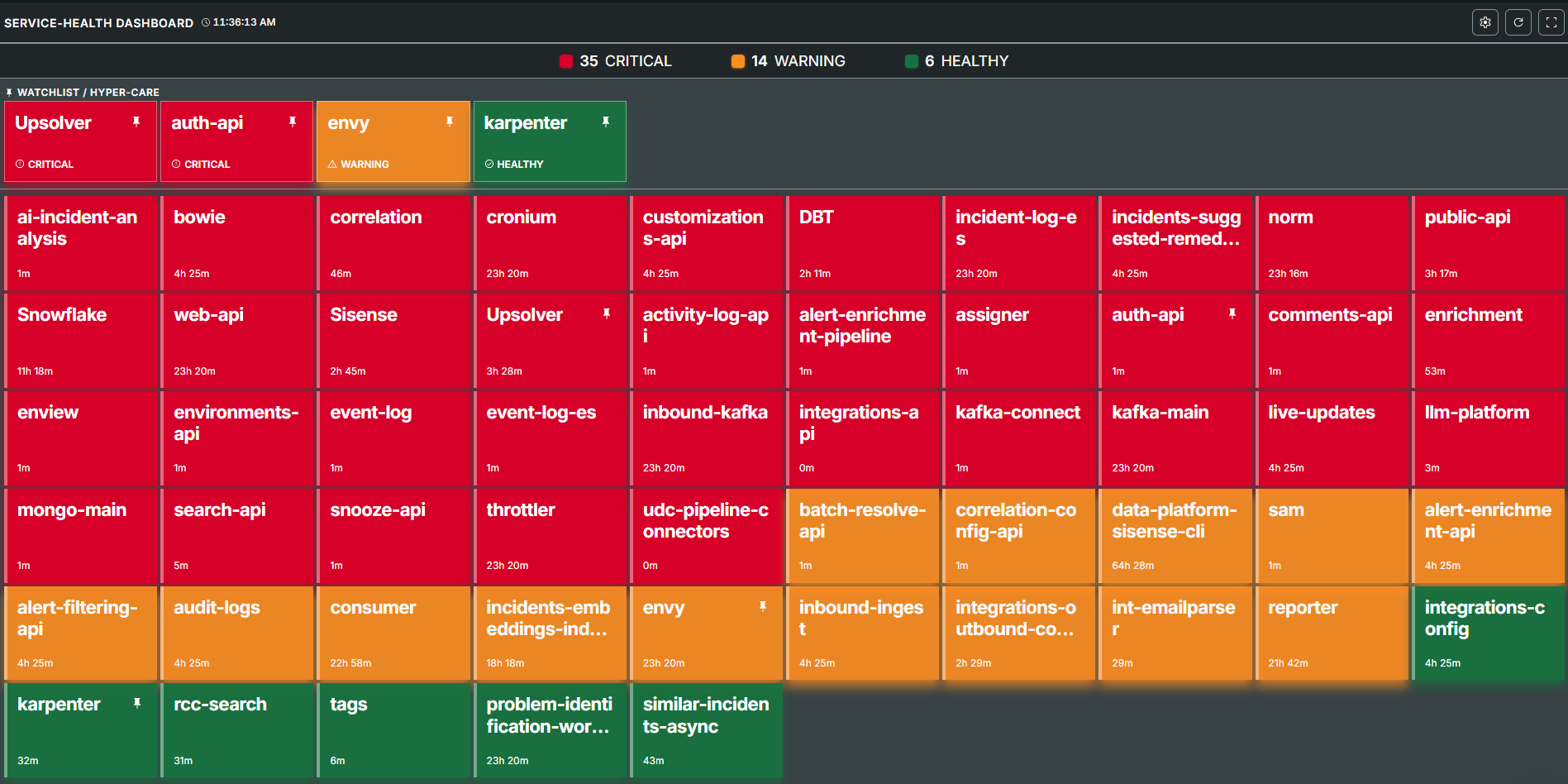Click the similar-incidents-async healthy tile
Viewport: 1568px width, 784px height.
[707, 730]
